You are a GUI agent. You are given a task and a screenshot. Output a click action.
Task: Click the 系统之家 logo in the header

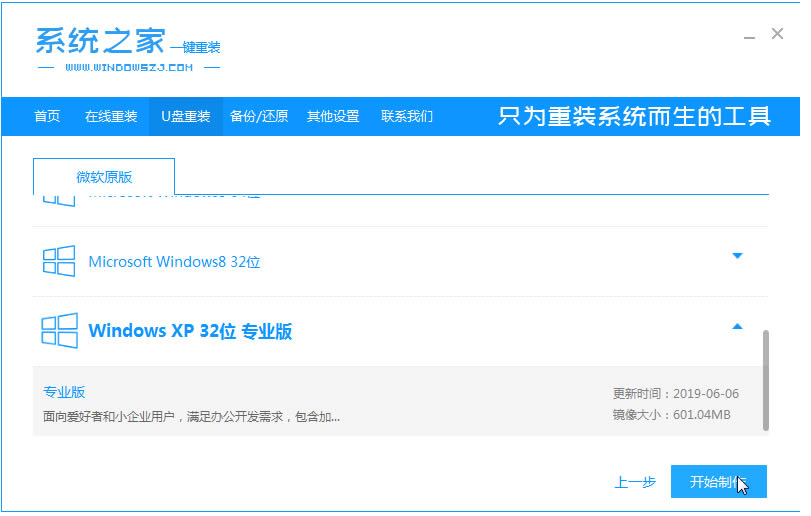coord(128,50)
